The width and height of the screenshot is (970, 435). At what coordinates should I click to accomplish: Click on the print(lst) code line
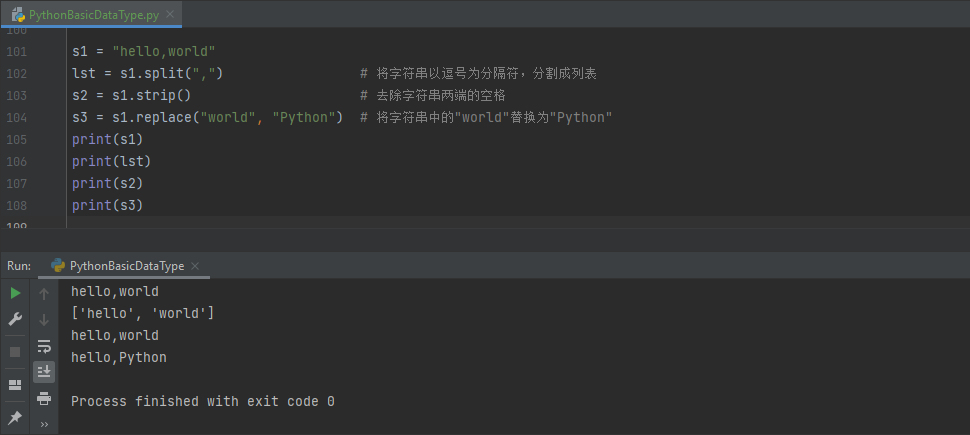tap(110, 161)
